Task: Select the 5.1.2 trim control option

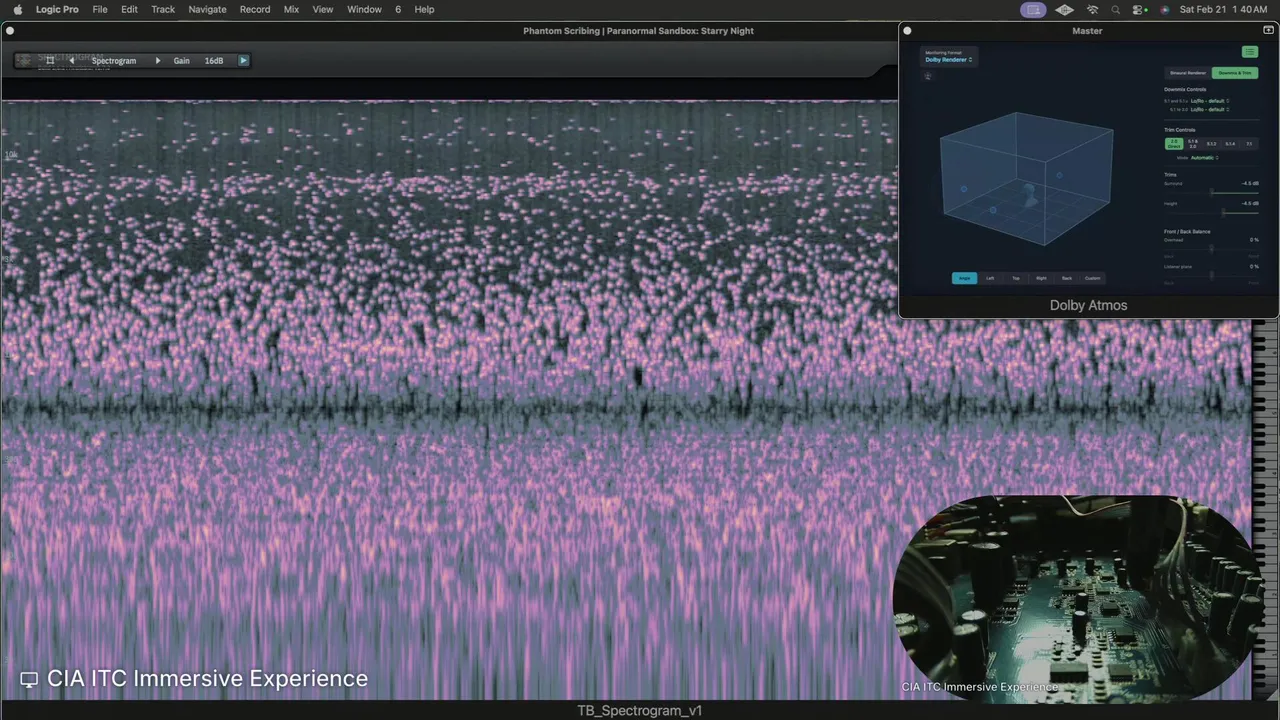Action: (x=1211, y=143)
